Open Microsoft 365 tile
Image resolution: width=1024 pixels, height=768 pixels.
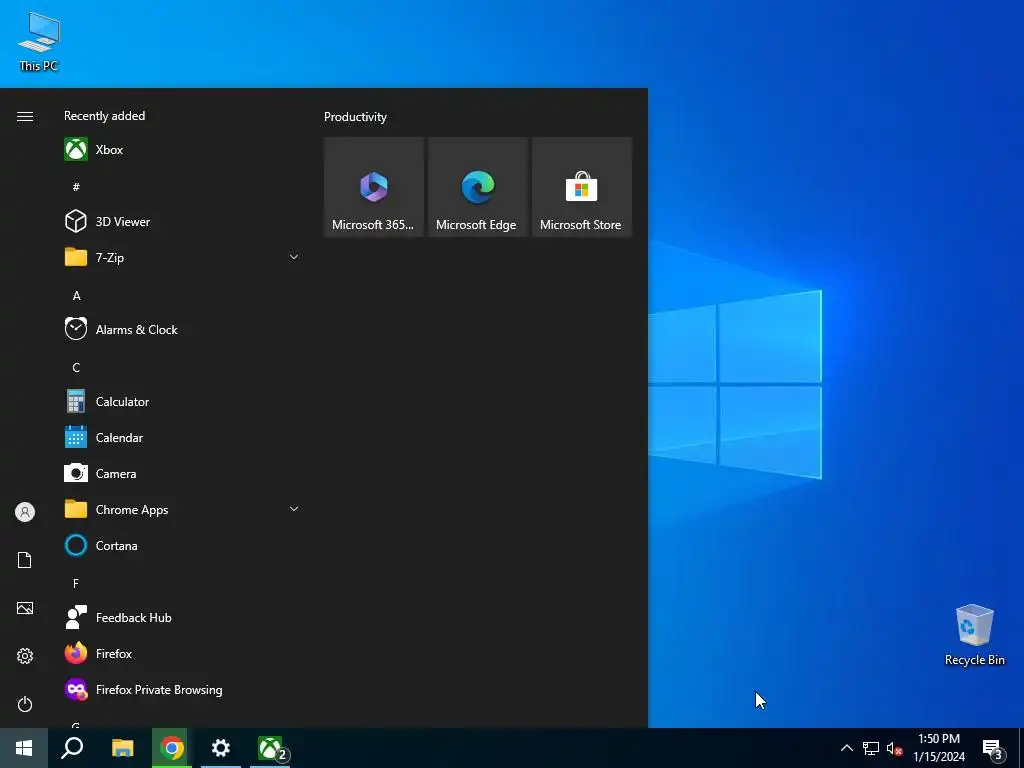click(x=374, y=187)
